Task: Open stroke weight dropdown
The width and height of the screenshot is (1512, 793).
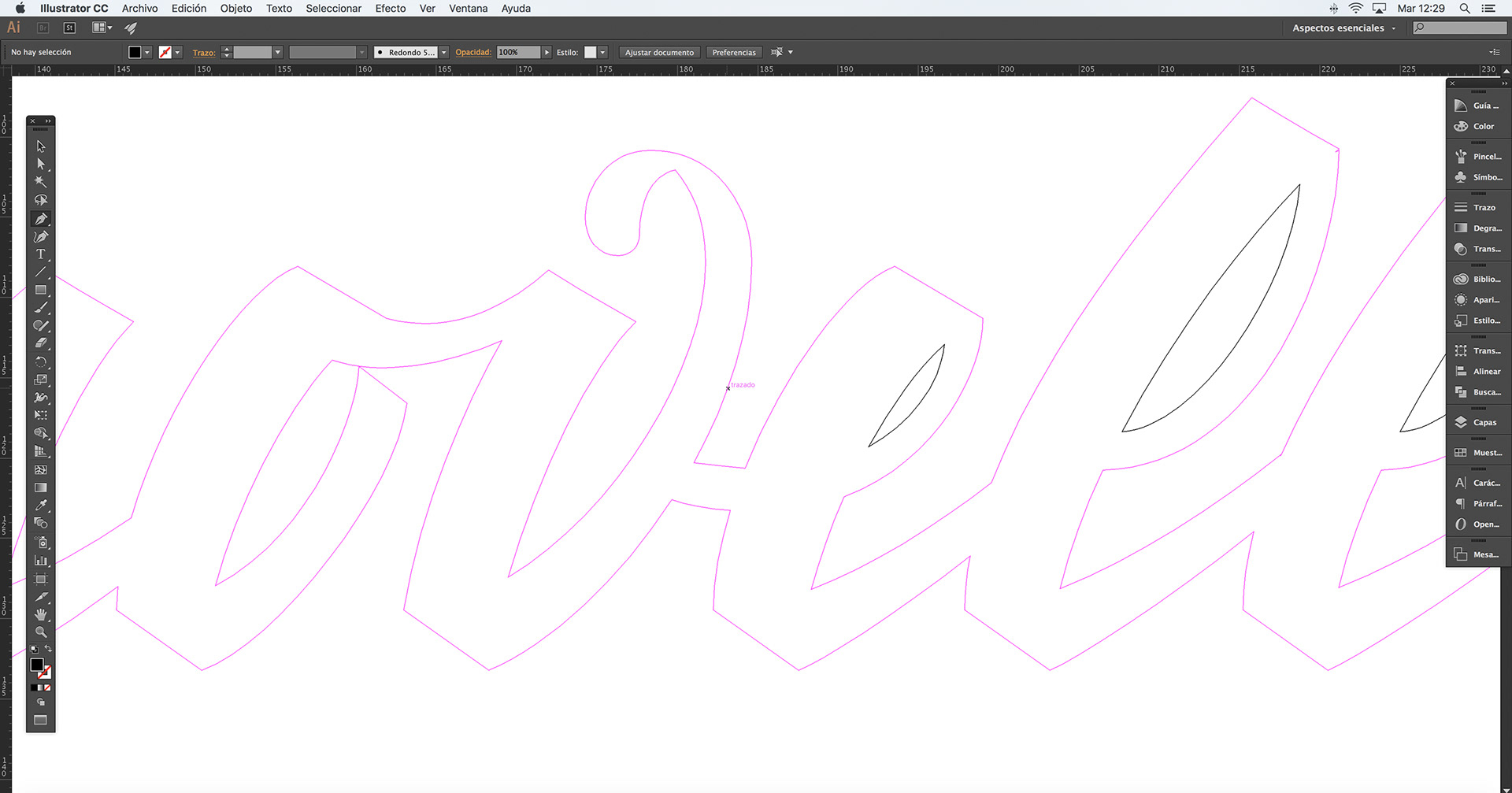Action: [277, 52]
